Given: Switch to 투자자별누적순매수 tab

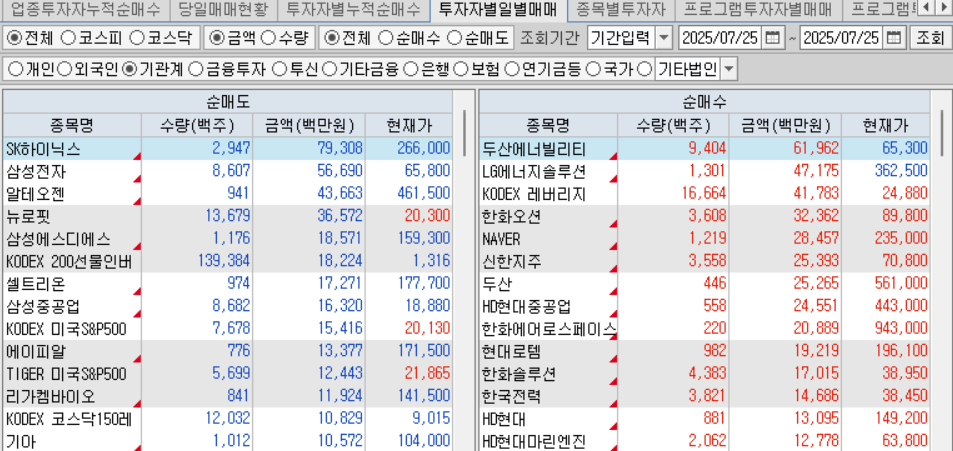Looking at the screenshot, I should tap(353, 9).
